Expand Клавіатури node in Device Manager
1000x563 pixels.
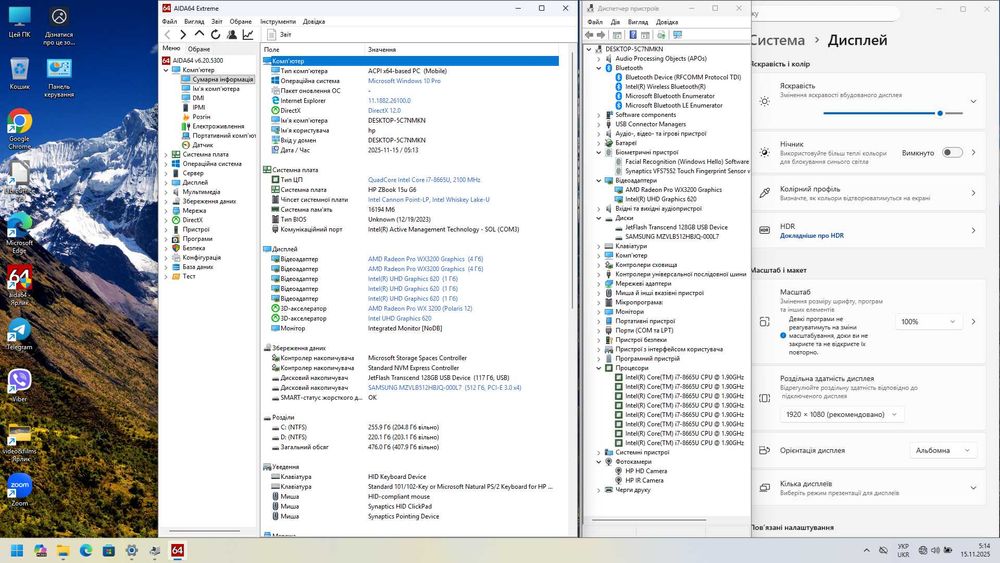(x=599, y=246)
